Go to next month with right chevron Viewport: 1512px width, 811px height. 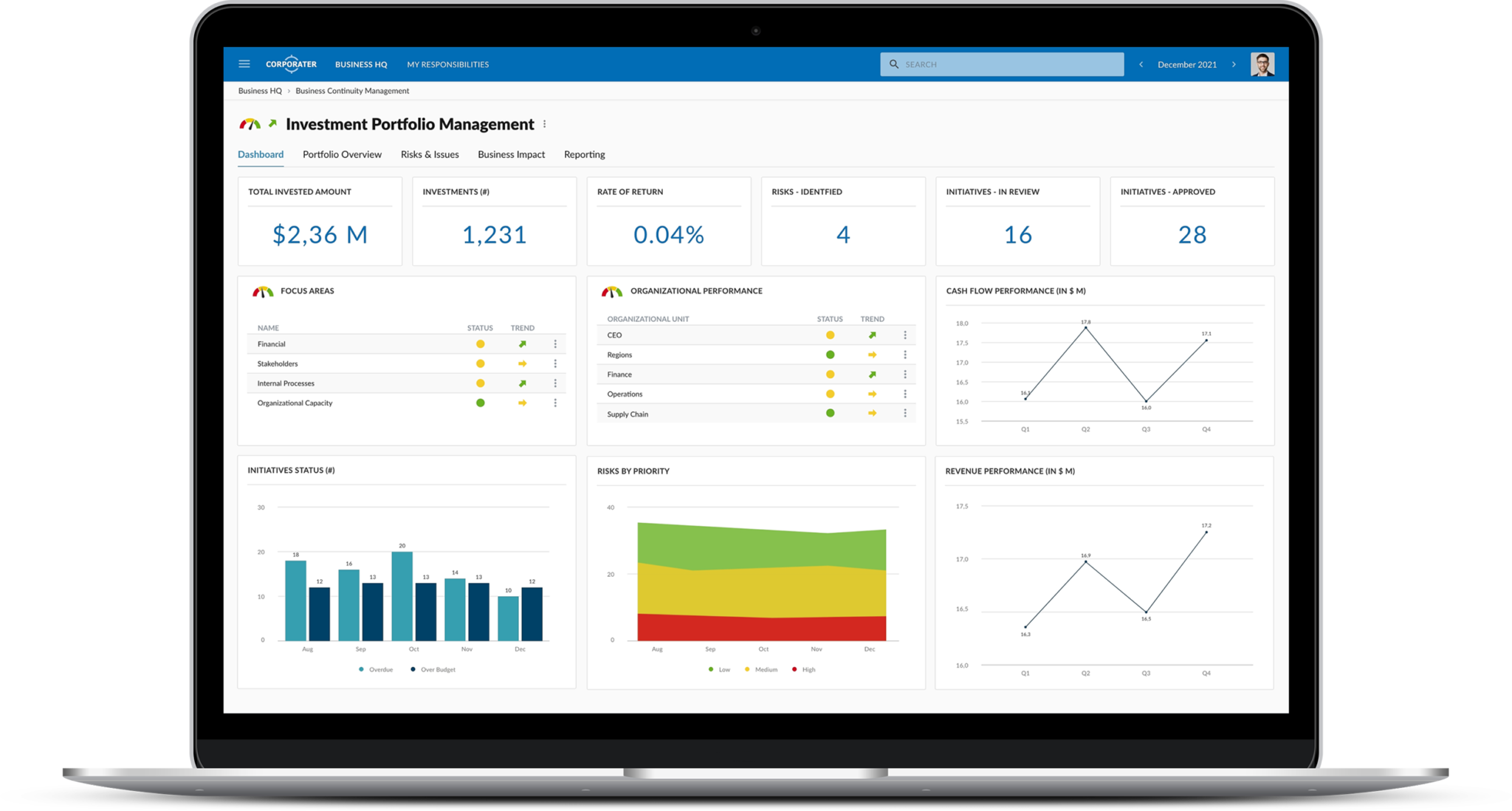pos(1234,64)
